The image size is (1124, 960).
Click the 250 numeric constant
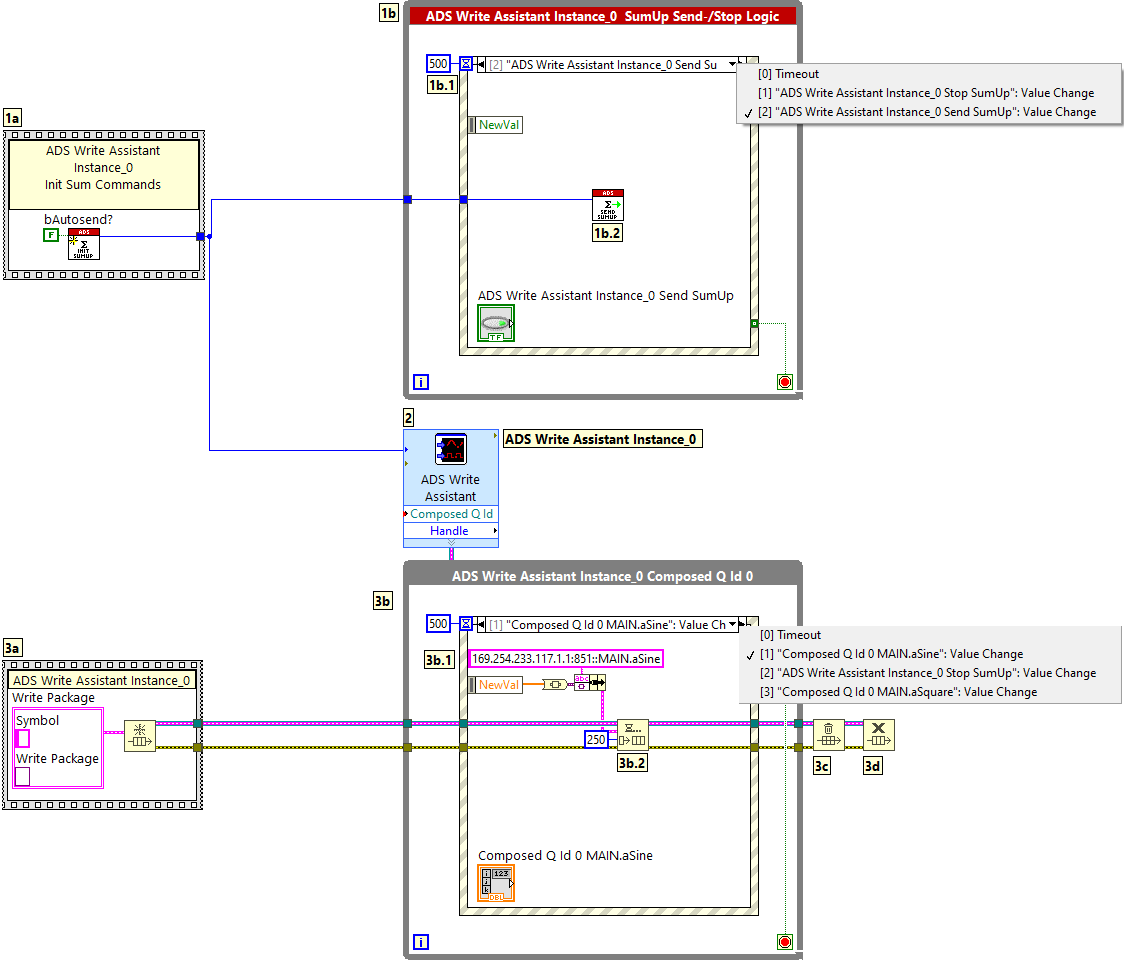pos(598,739)
